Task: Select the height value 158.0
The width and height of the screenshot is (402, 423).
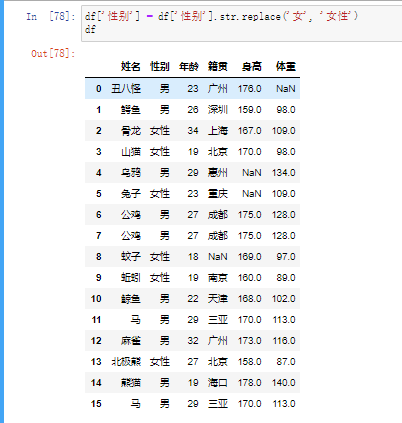Action: (250, 362)
